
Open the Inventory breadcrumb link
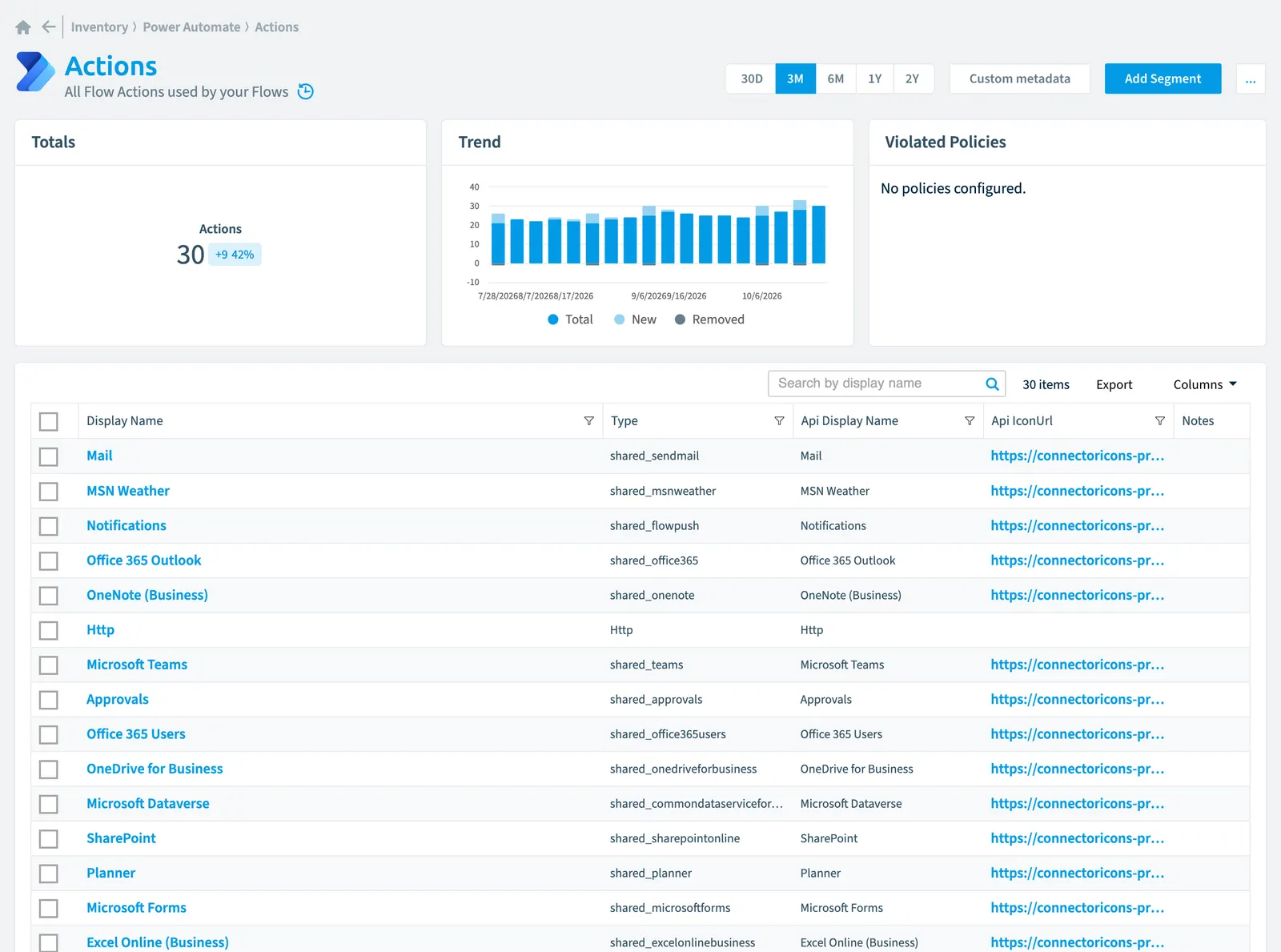(99, 27)
